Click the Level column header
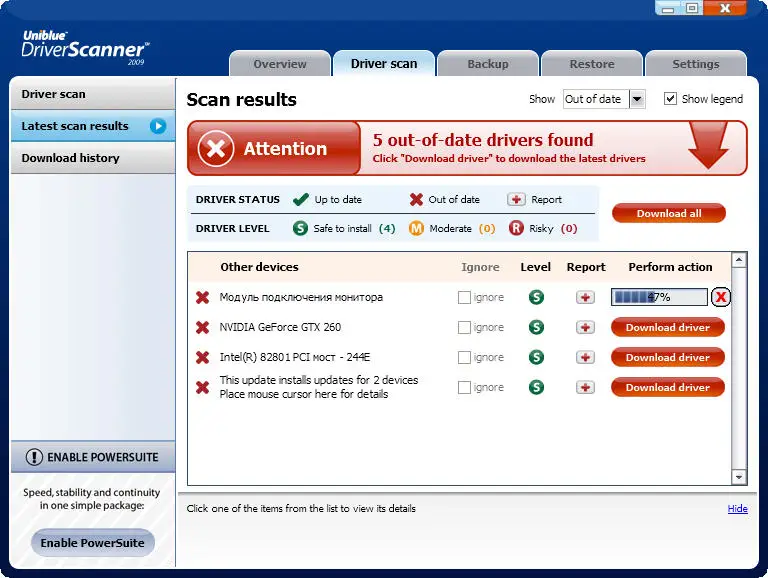Viewport: 768px width, 578px height. tap(535, 267)
